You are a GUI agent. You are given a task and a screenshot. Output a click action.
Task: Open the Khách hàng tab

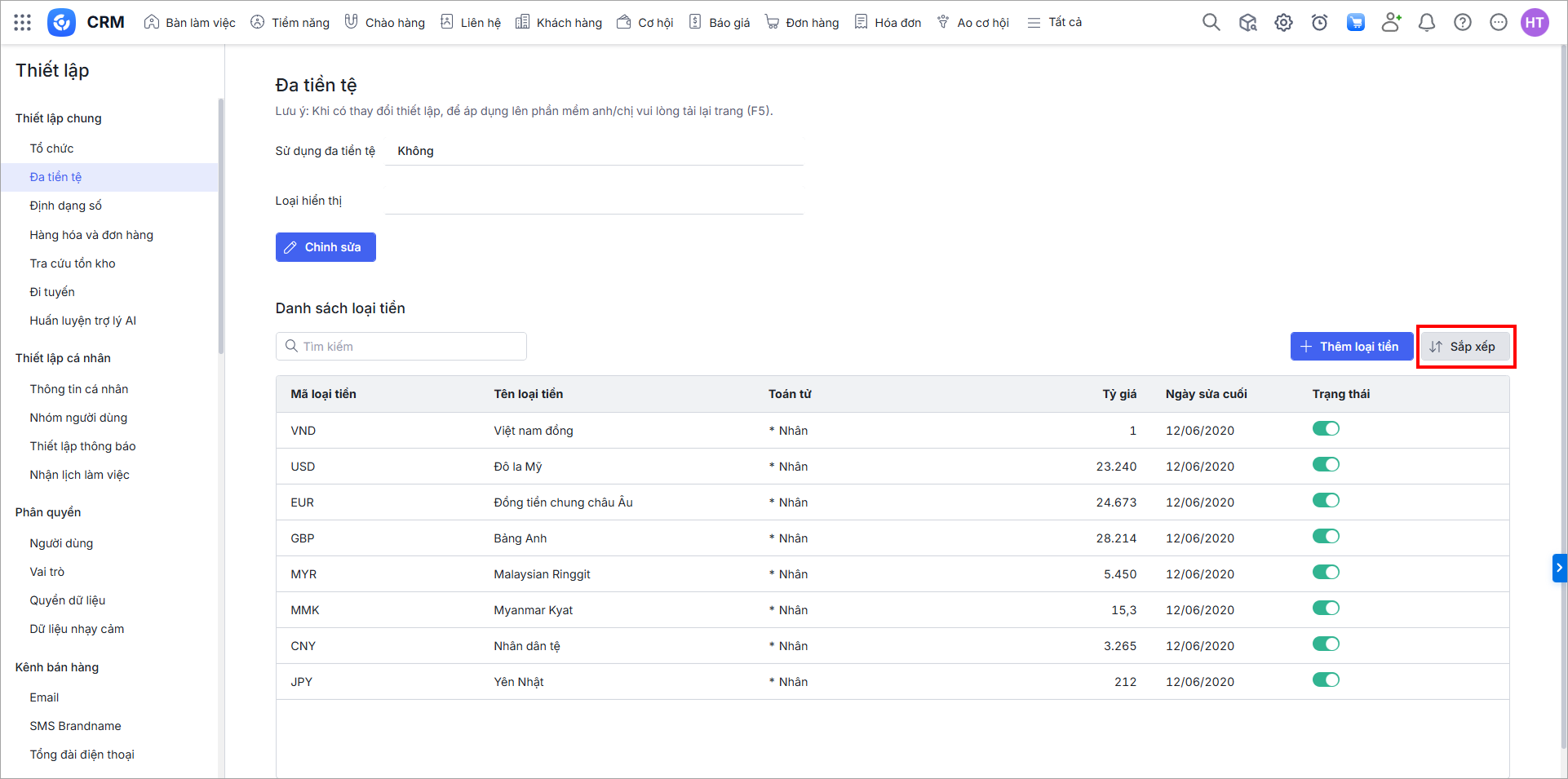click(x=559, y=23)
